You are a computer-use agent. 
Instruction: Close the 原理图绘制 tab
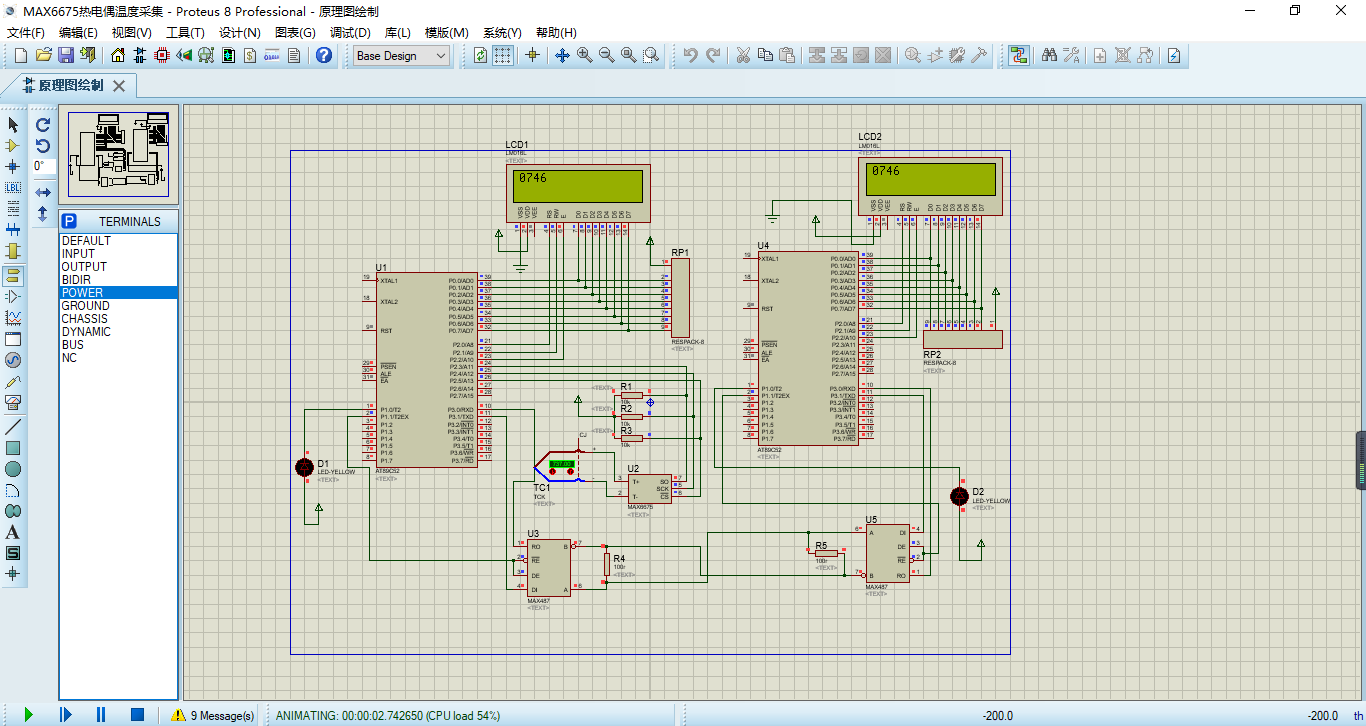click(x=119, y=86)
